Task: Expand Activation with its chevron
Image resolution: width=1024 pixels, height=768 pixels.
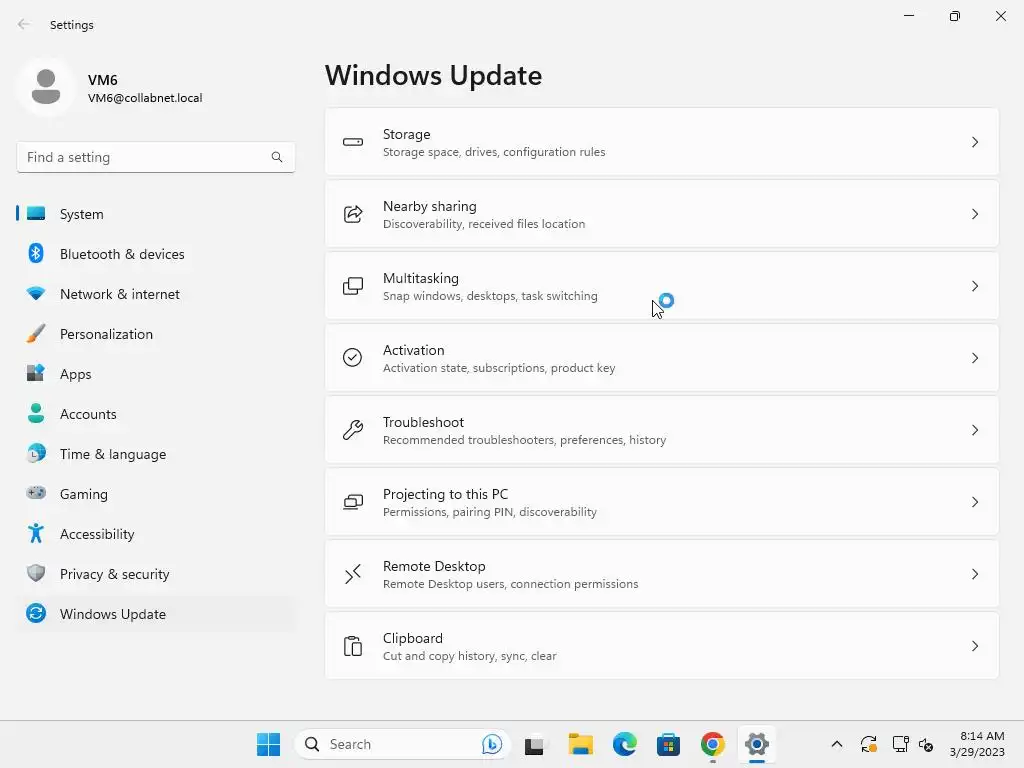Action: click(975, 358)
